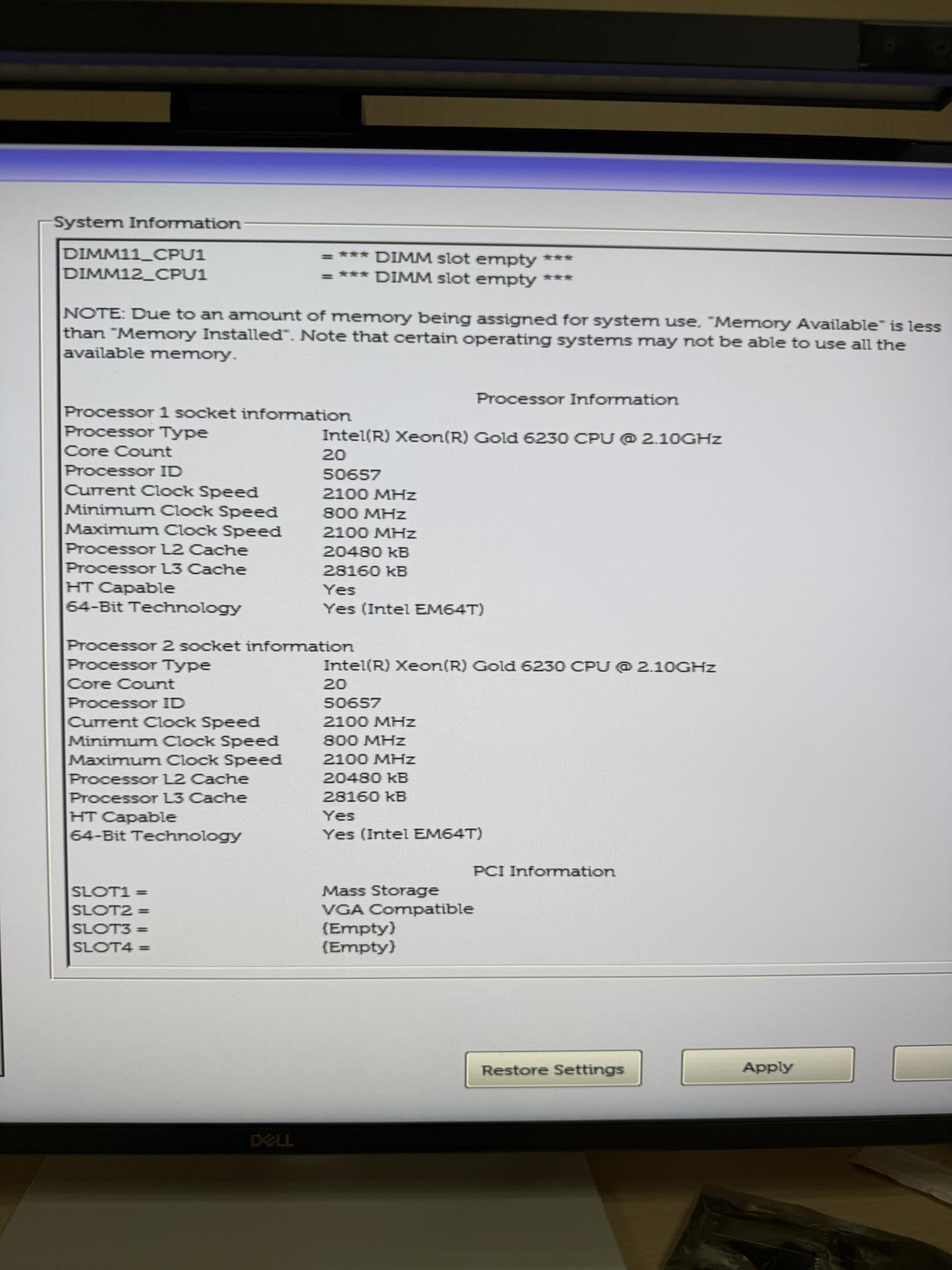The width and height of the screenshot is (952, 1270).
Task: Select Processor 2's maximum speed 2100 MHz
Action: [370, 759]
